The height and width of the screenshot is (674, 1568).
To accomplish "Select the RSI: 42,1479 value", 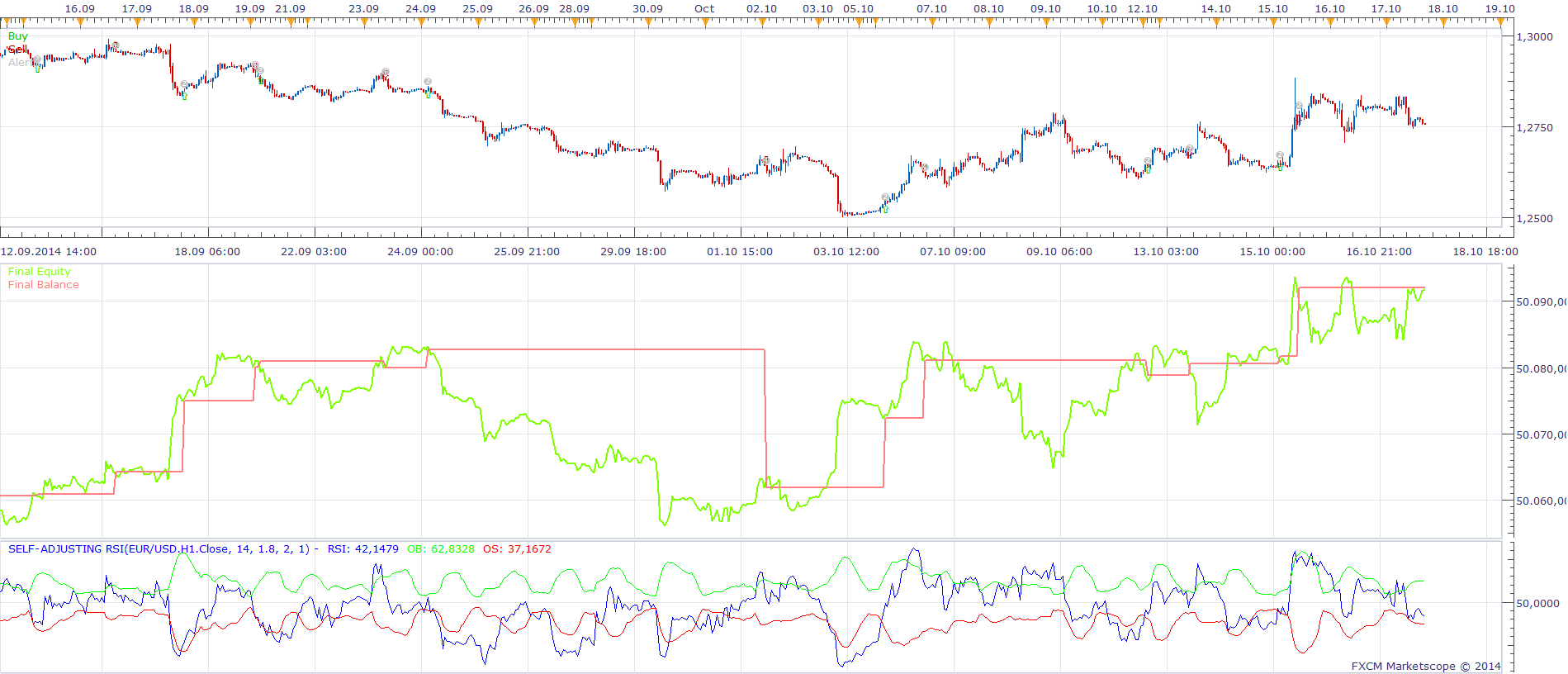I will click(x=363, y=548).
